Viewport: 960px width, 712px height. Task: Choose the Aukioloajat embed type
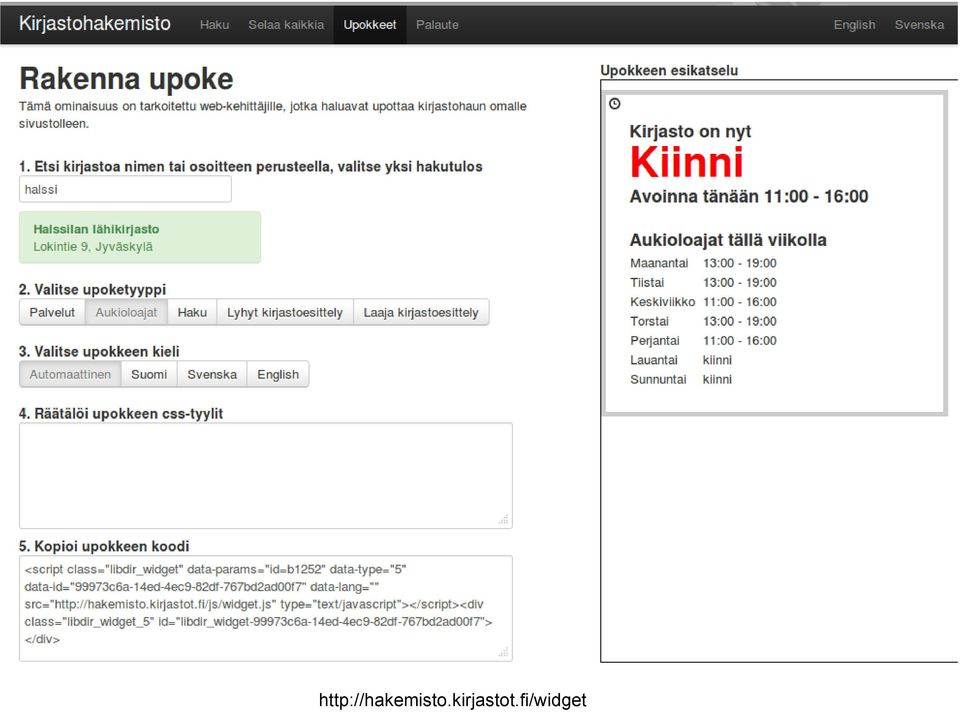[126, 312]
